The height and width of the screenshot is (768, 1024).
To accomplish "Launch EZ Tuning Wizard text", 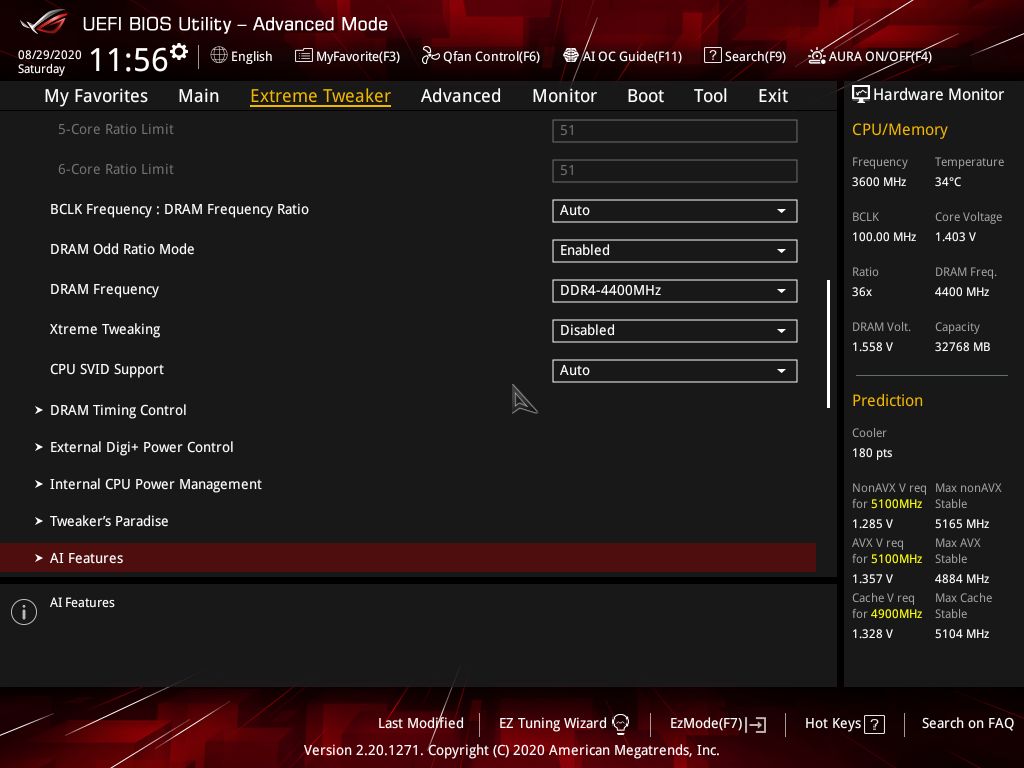I will (552, 724).
